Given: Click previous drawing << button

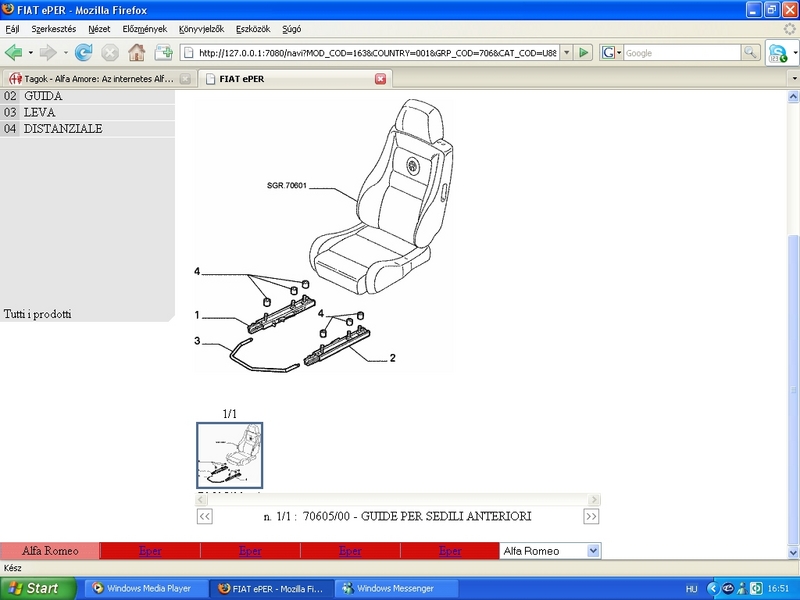Looking at the screenshot, I should pyautogui.click(x=205, y=516).
